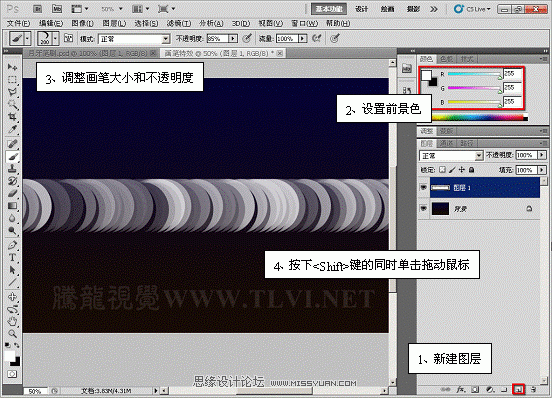Viewport: 552px width, 398px height.
Task: Select the 3D Rotate tool
Action: (x=12, y=297)
